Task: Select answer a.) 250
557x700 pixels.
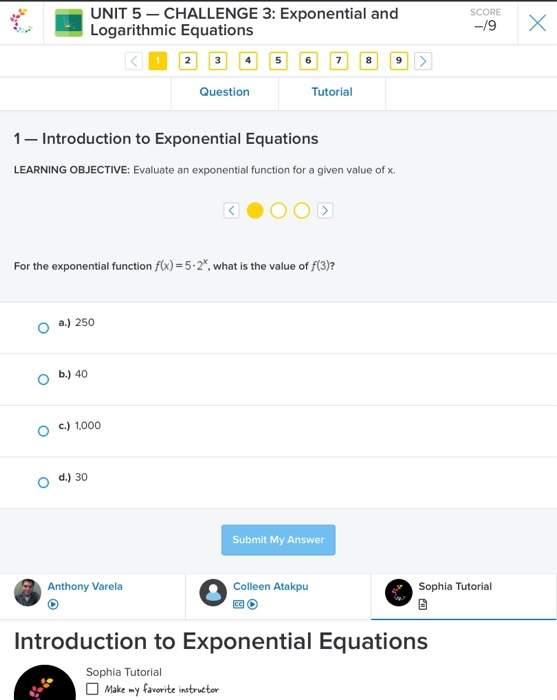Action: tap(43, 328)
